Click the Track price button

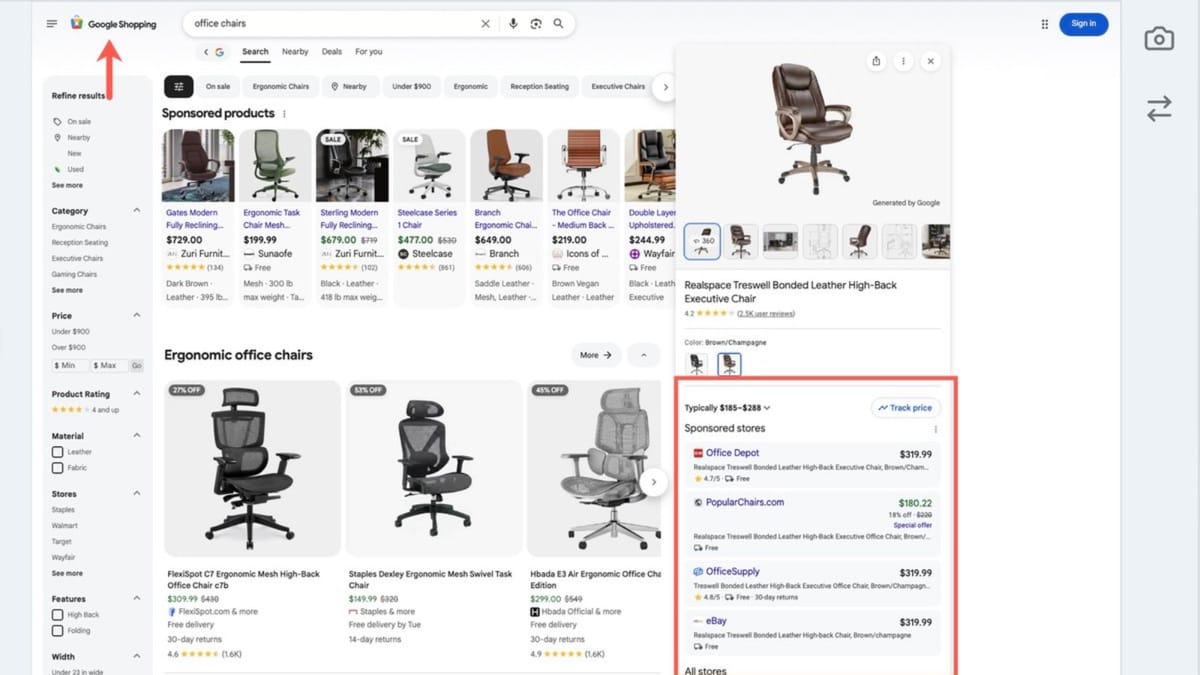pyautogui.click(x=904, y=408)
